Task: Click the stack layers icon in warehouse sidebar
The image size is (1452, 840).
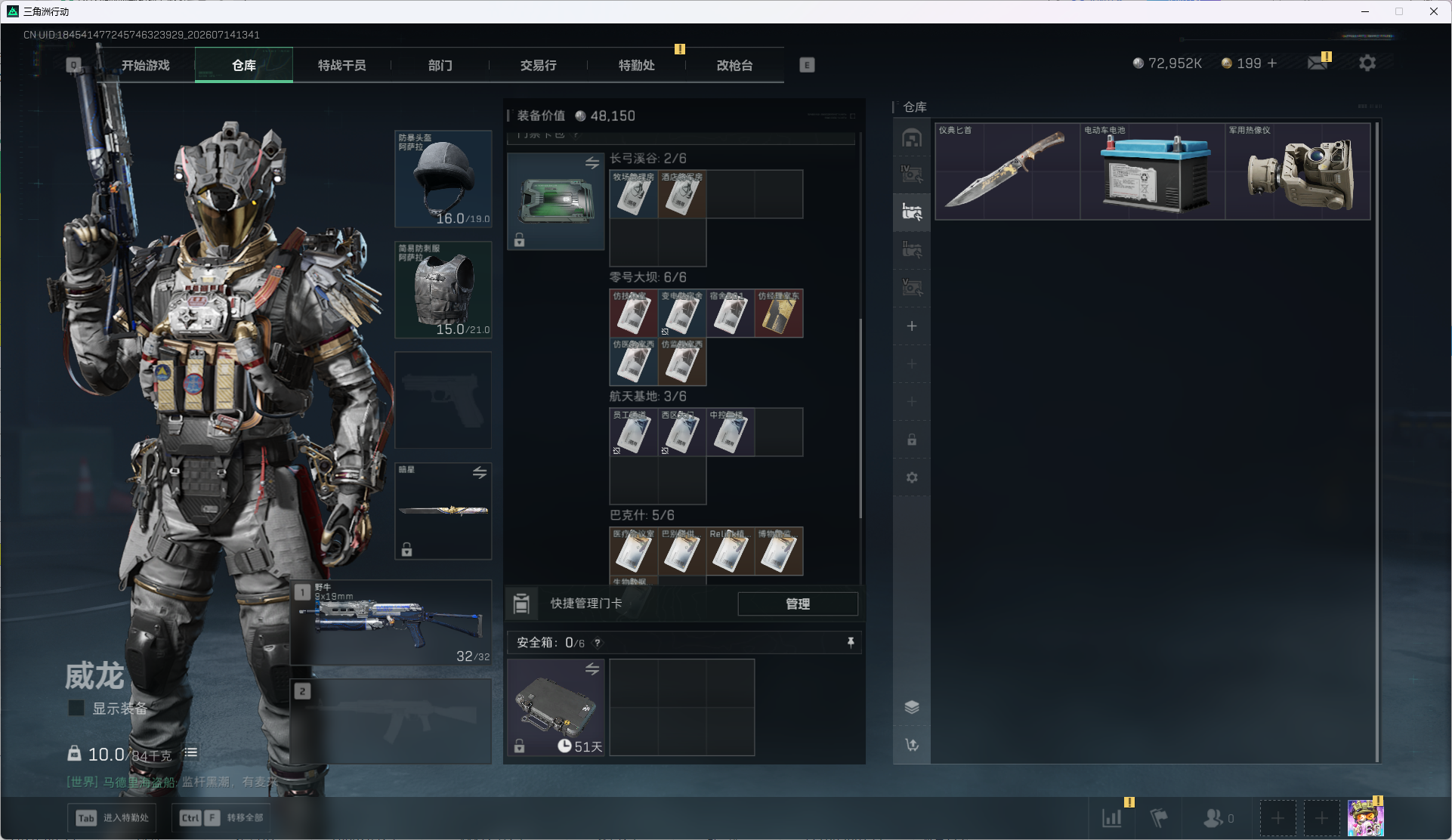Action: pos(912,707)
